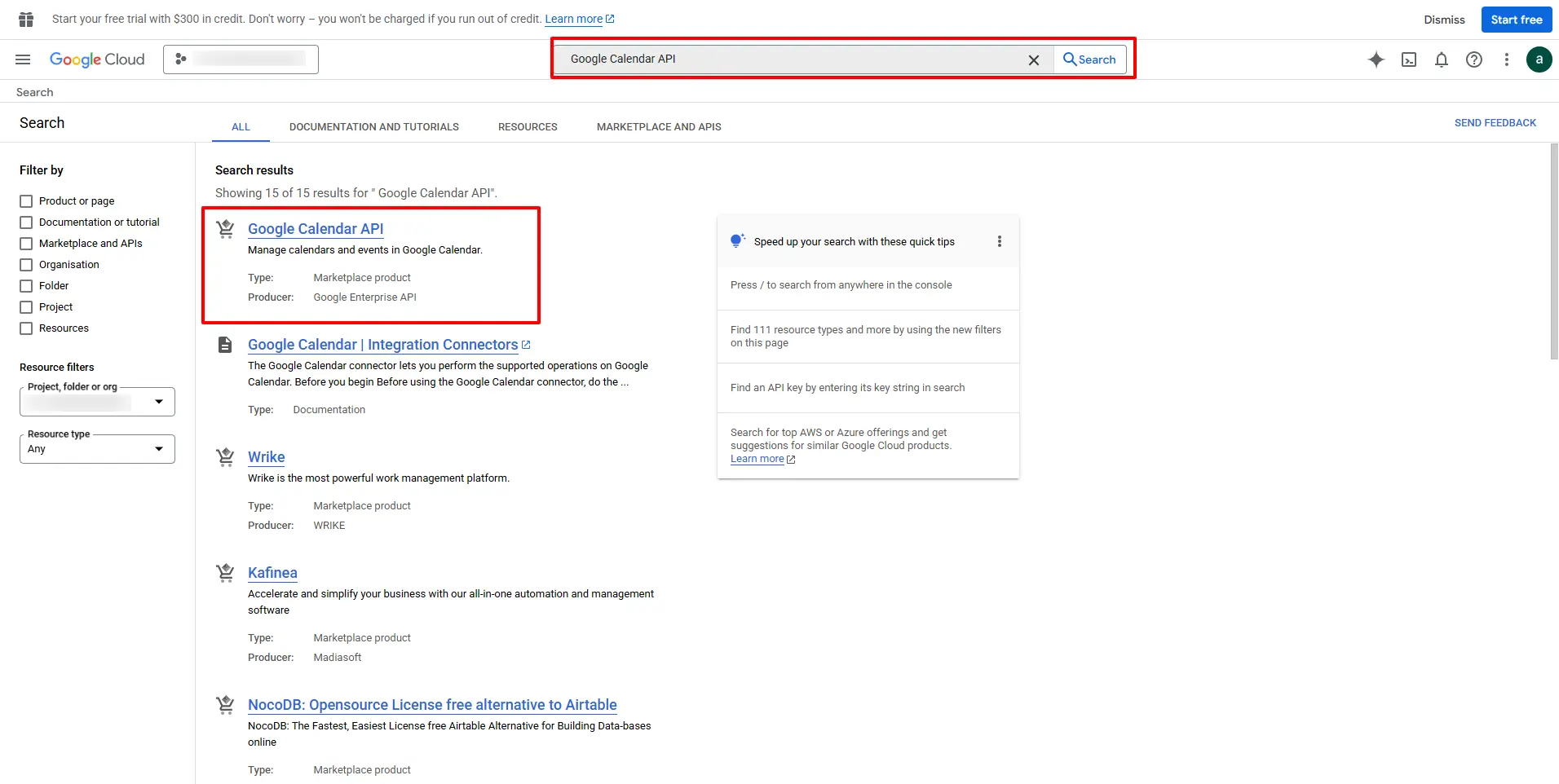Click marketplace cart icon beside Kafinea
The image size is (1559, 784).
coord(226,573)
